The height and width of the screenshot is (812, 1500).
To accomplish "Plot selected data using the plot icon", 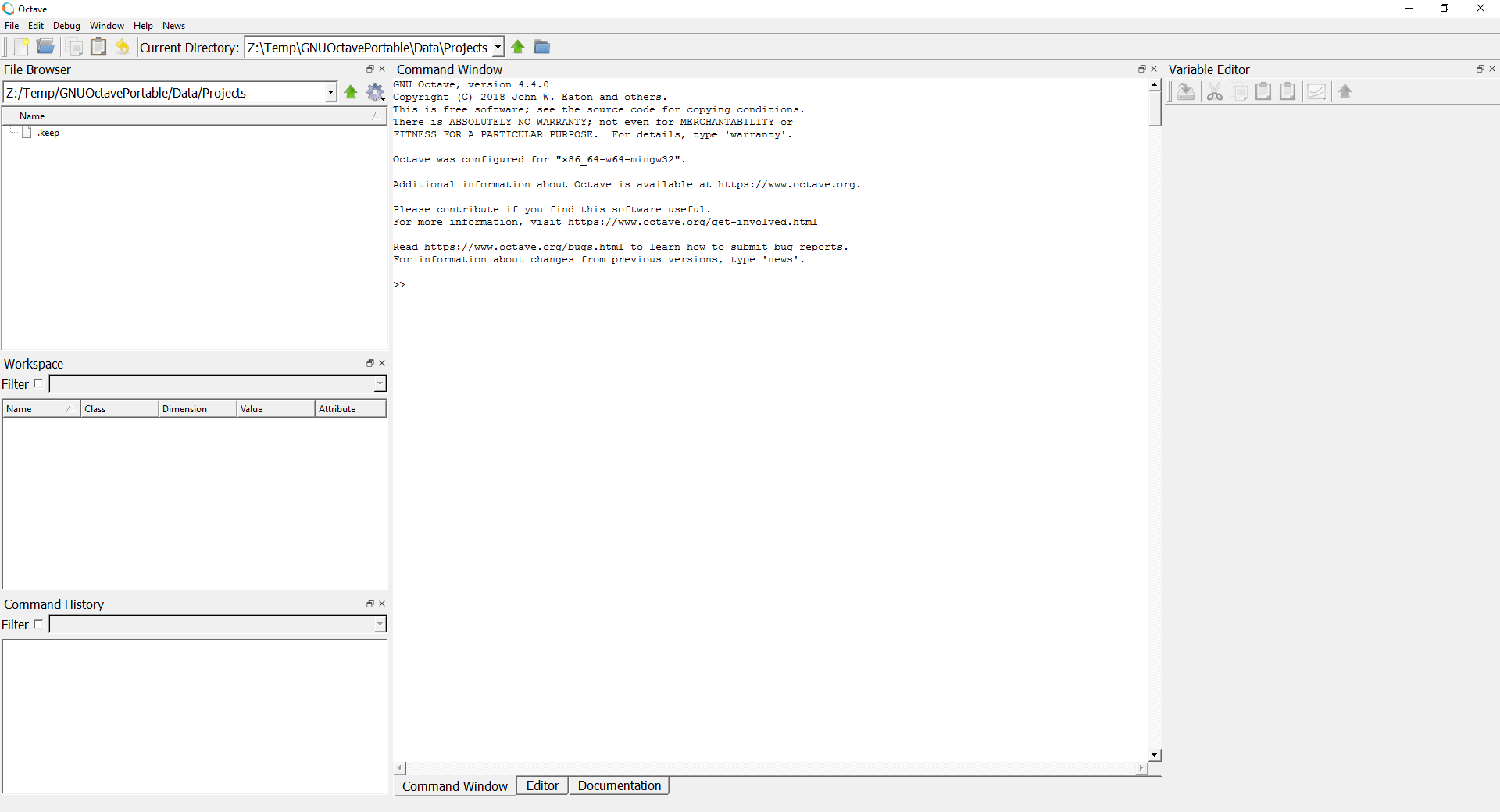I will tap(1317, 91).
